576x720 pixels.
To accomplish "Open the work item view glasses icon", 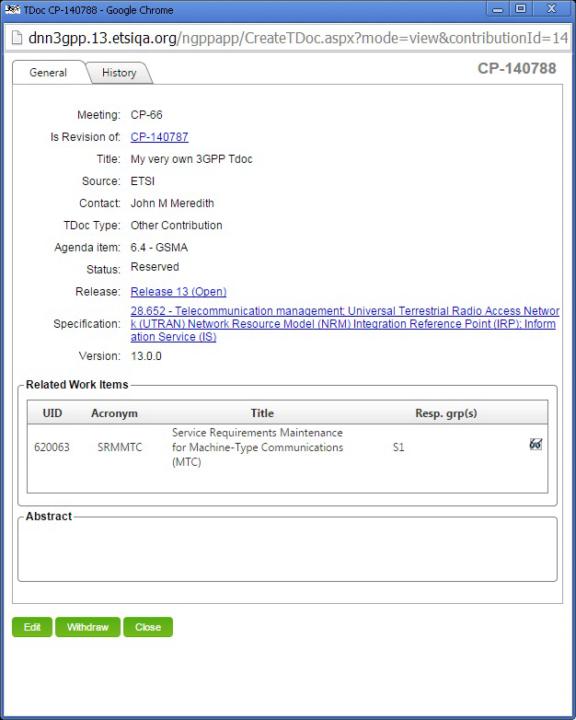I will 536,444.
